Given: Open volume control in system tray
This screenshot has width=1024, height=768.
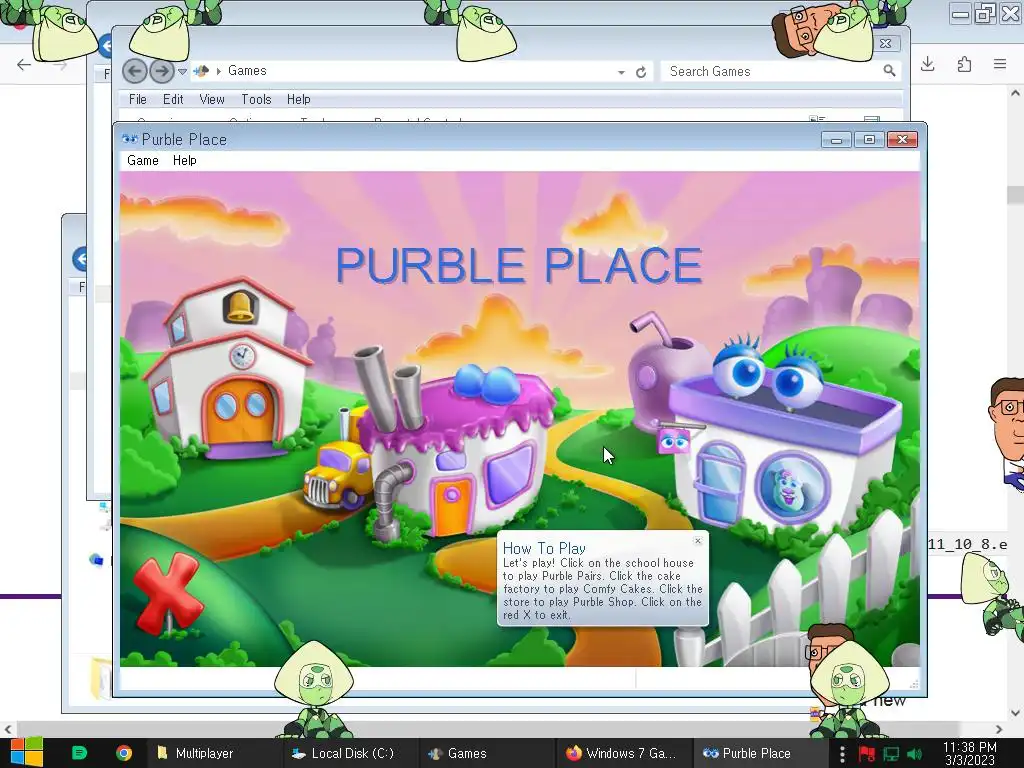Looking at the screenshot, I should tap(915, 754).
